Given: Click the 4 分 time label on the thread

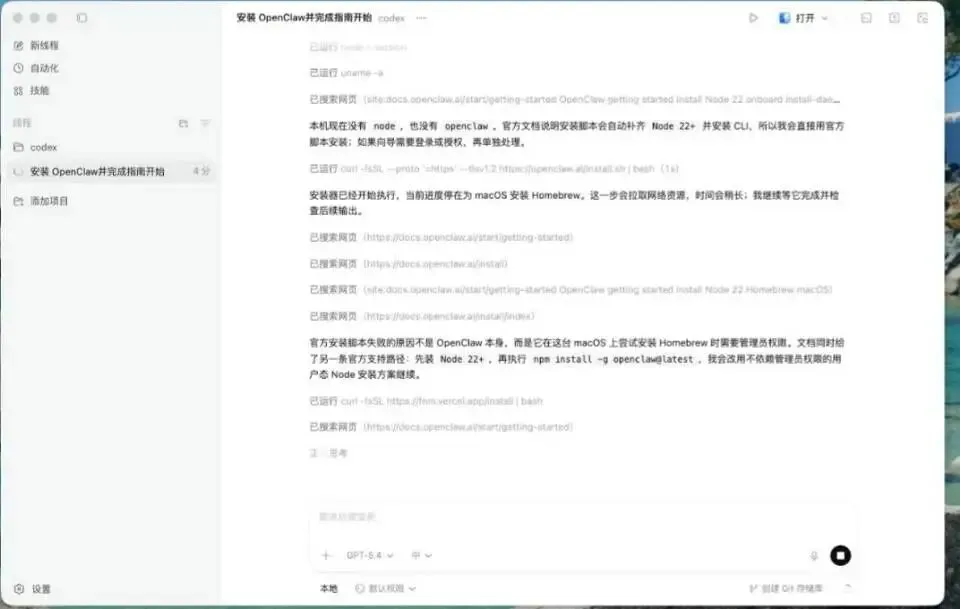Looking at the screenshot, I should click(201, 171).
